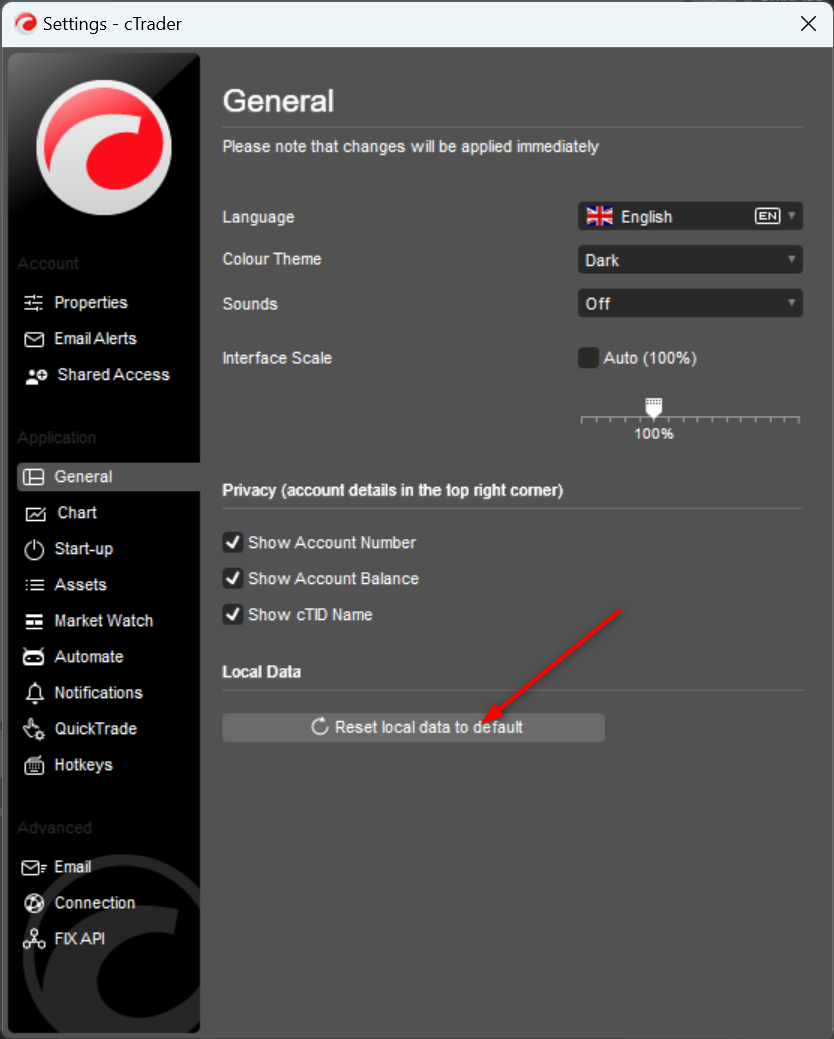834x1039 pixels.
Task: Click the Automate robot icon
Action: tap(35, 657)
